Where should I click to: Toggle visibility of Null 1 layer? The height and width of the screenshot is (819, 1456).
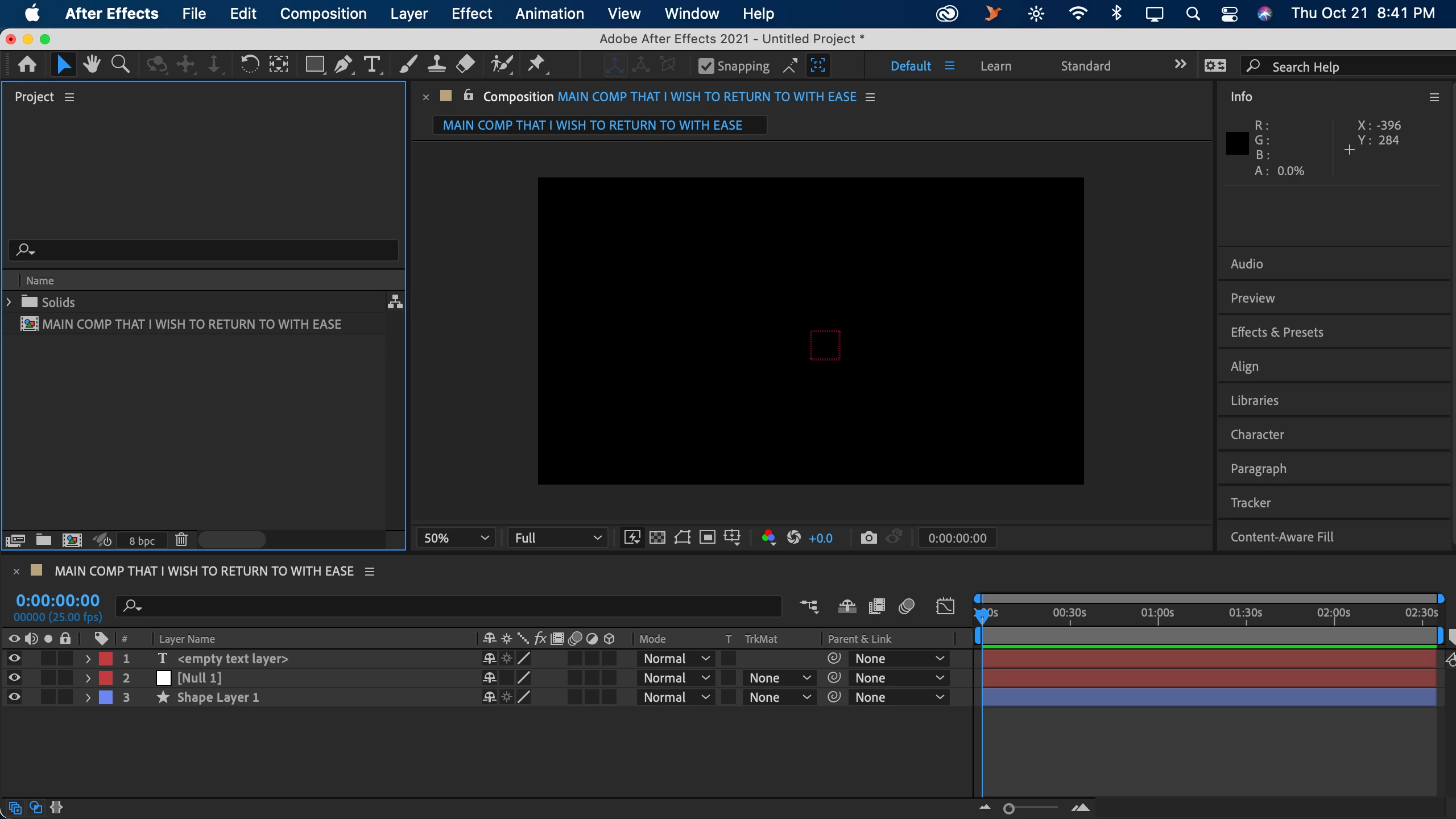tap(14, 678)
